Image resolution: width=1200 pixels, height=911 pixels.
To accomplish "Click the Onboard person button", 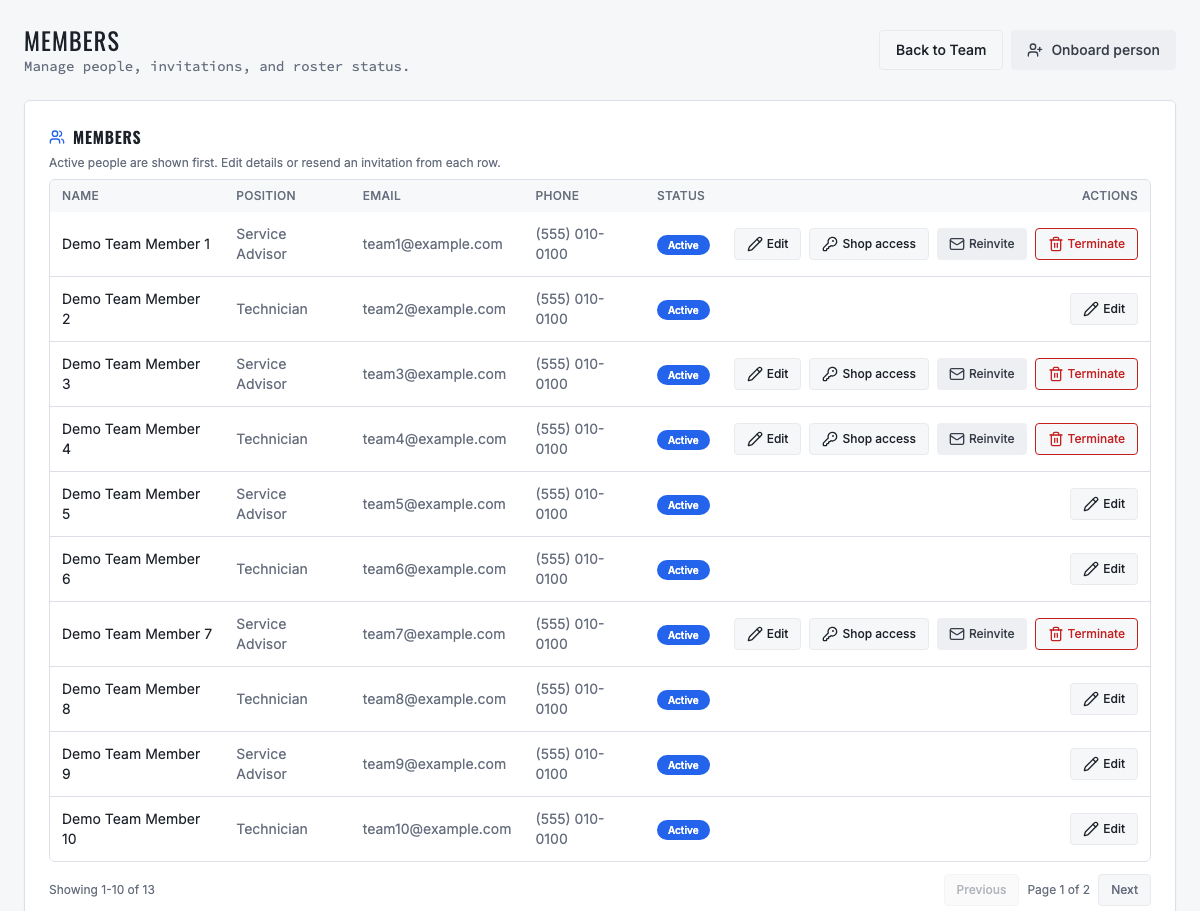I will (x=1093, y=50).
